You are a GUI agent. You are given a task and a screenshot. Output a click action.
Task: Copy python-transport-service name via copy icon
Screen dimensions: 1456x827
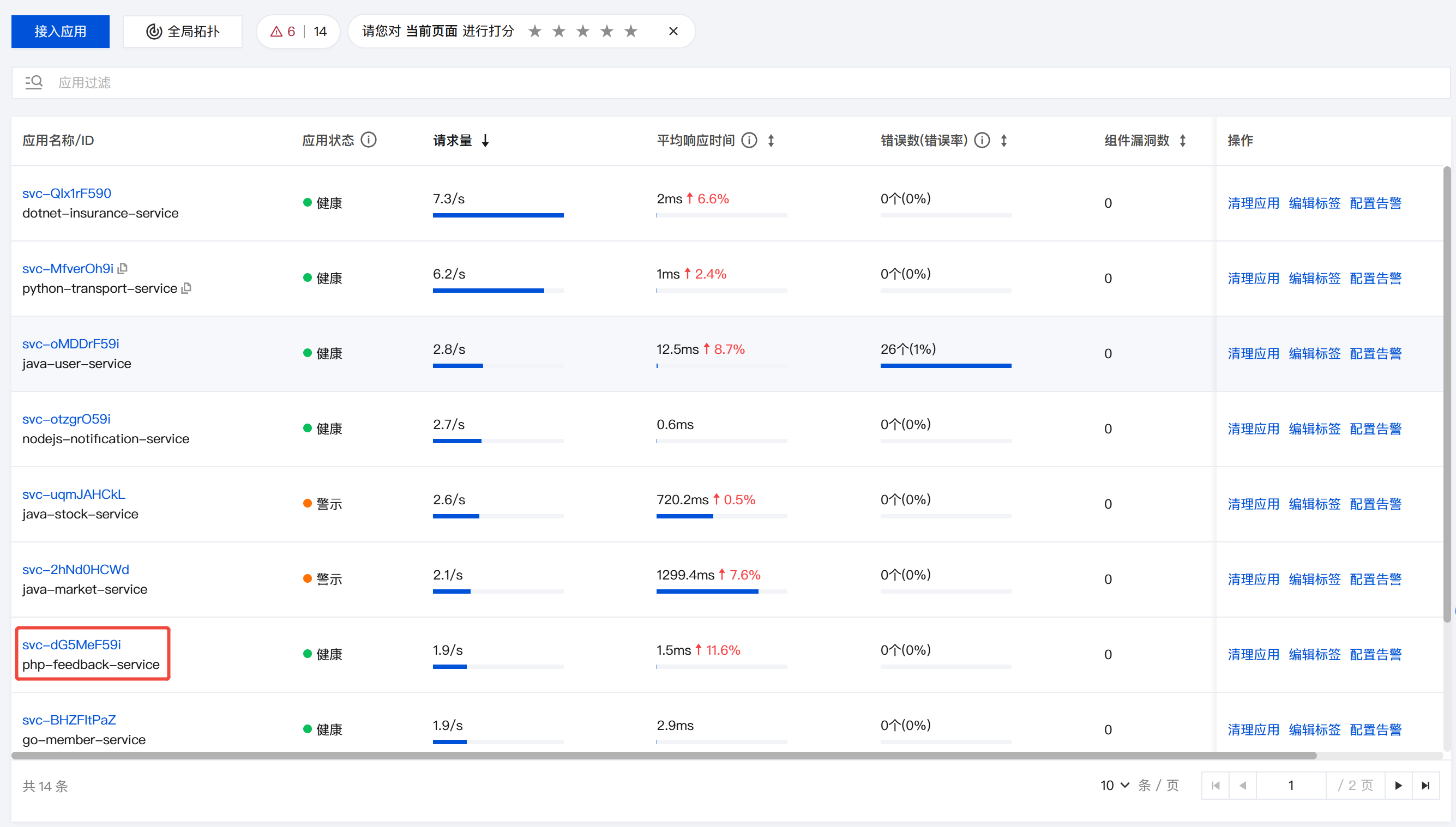[x=186, y=288]
